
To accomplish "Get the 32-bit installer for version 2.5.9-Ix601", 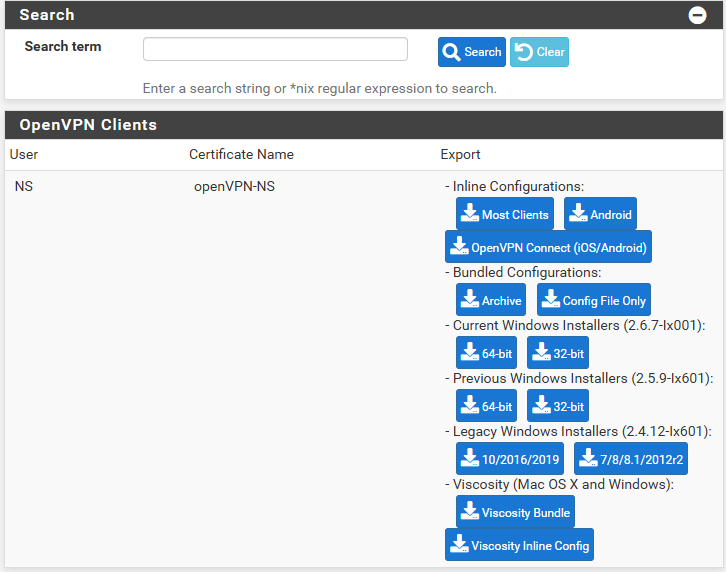I will coord(558,406).
